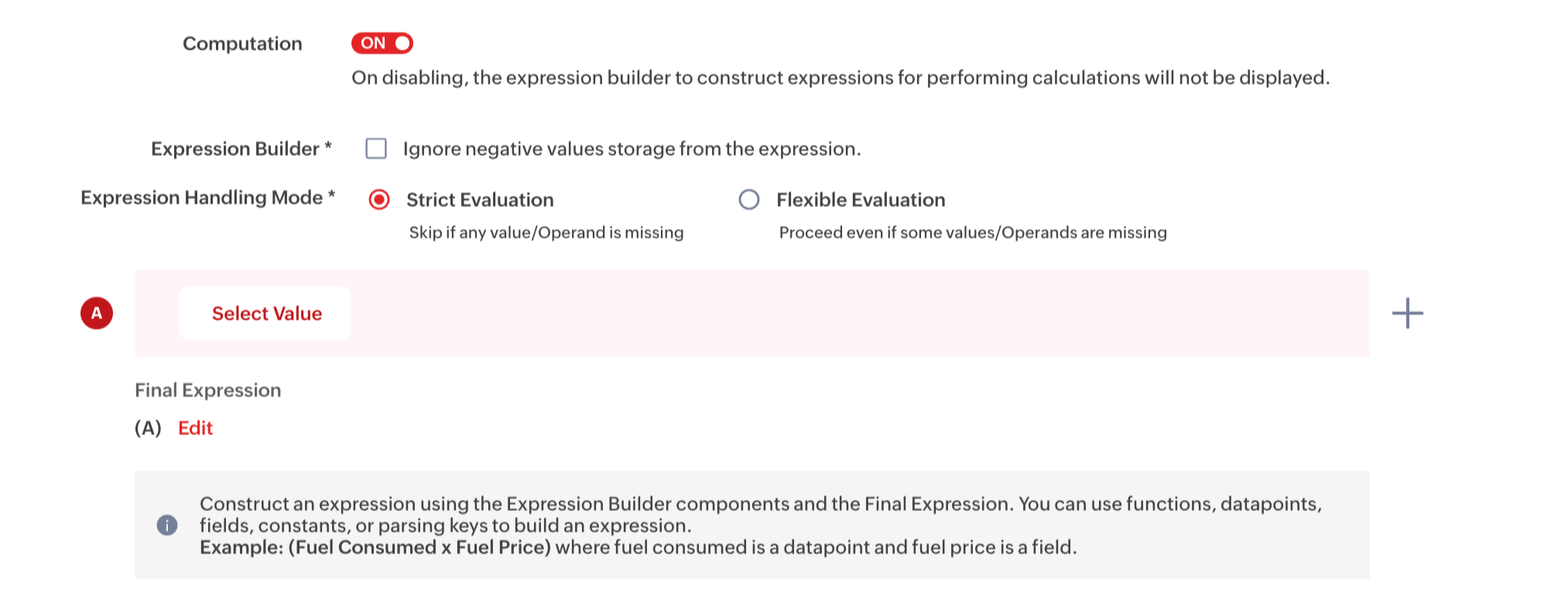Click the Ignore negative values label text
This screenshot has height=598, width=1568.
pos(631,149)
